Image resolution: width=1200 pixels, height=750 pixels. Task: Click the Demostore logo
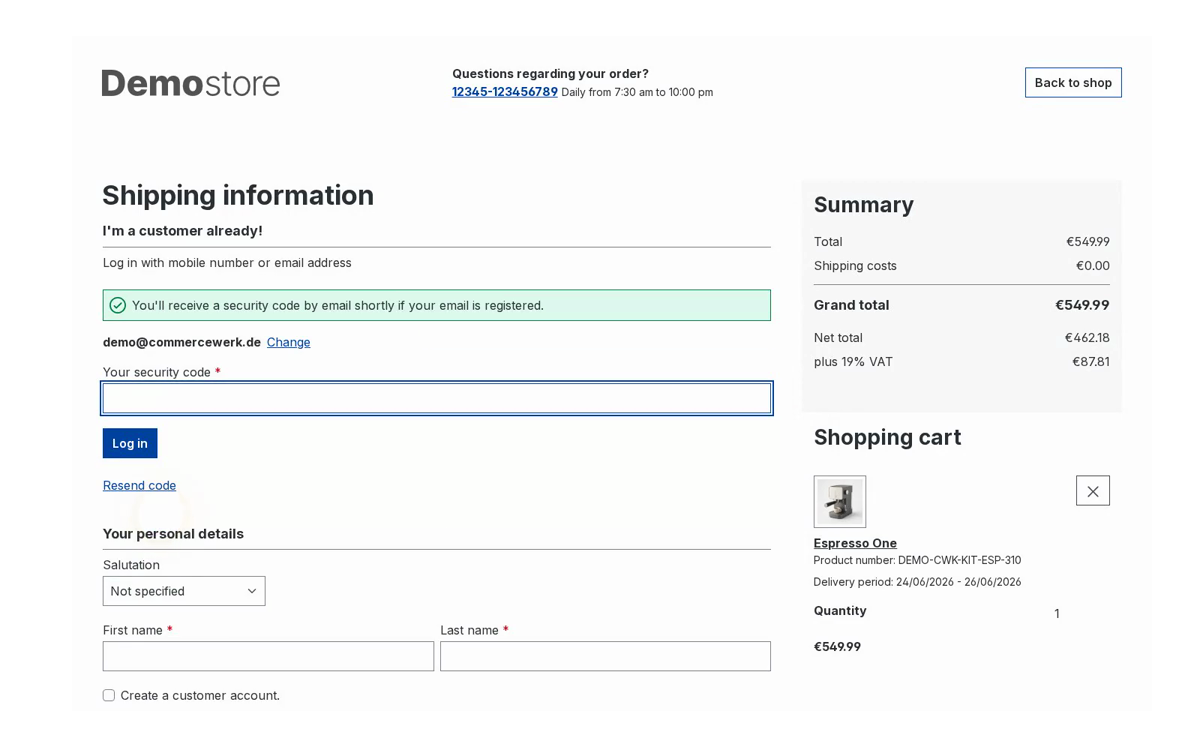(191, 83)
